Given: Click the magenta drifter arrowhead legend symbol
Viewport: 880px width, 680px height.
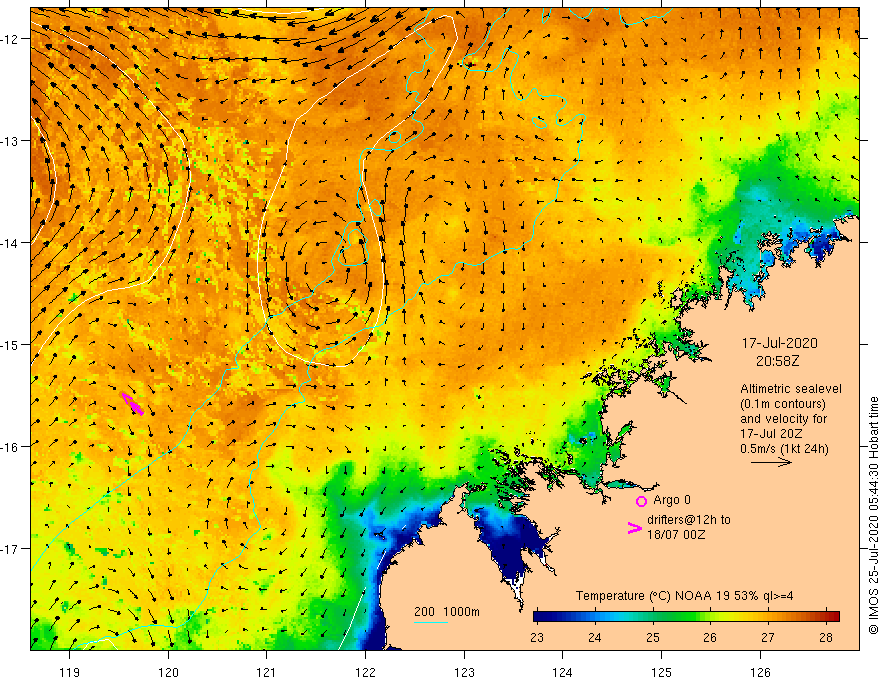Looking at the screenshot, I should (634, 528).
